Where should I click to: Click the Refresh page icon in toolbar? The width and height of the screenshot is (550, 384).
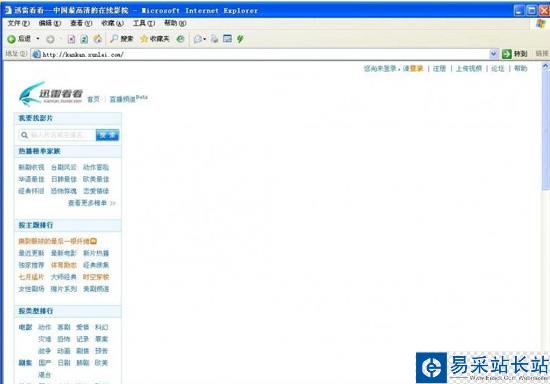pyautogui.click(x=84, y=39)
